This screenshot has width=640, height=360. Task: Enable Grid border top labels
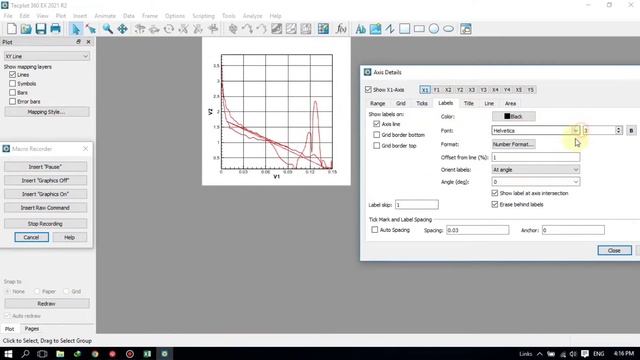pyautogui.click(x=376, y=146)
